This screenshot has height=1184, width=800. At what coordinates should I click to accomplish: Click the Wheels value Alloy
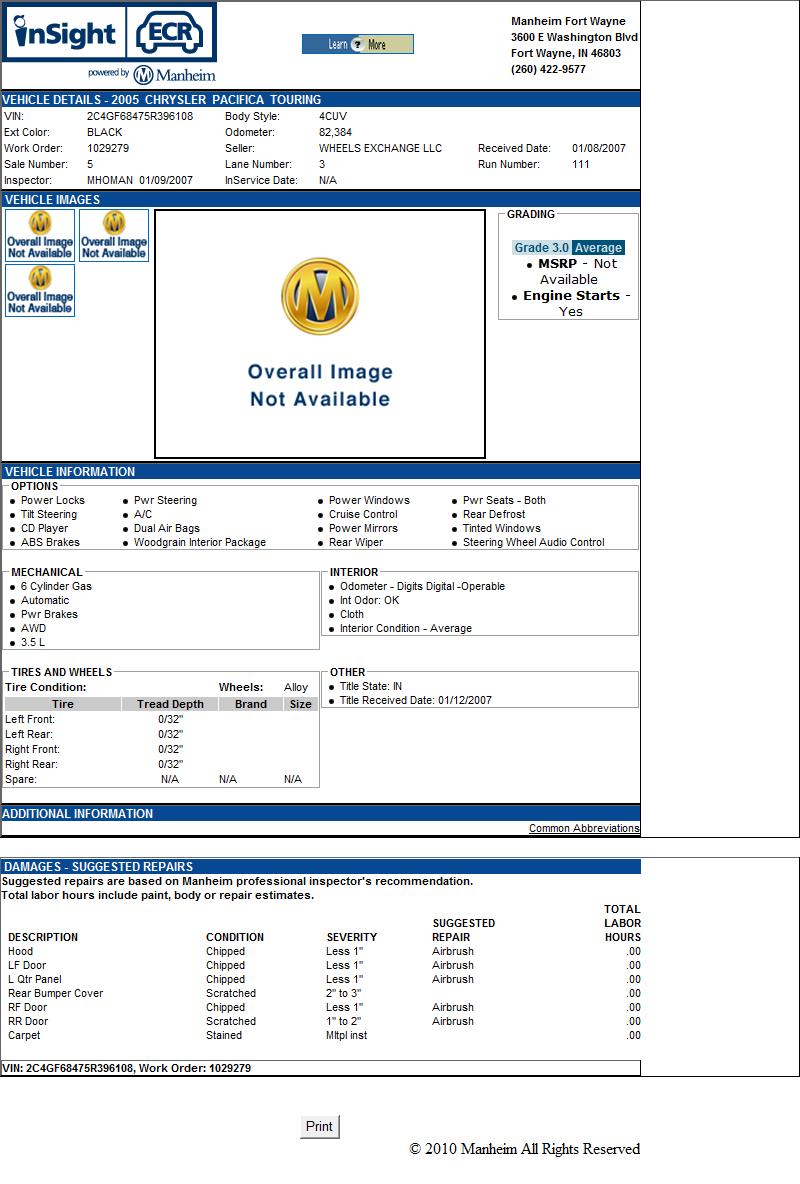pos(296,687)
